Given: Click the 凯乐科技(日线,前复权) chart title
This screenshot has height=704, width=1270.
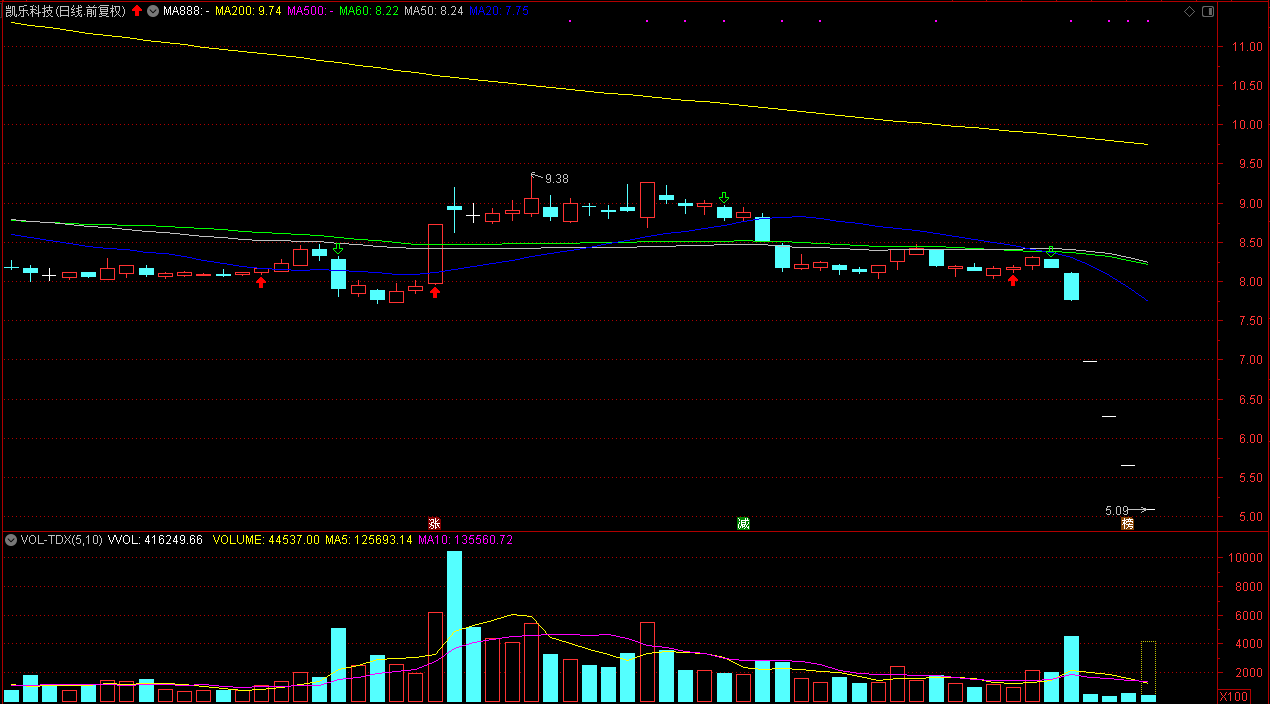Looking at the screenshot, I should coord(65,11).
